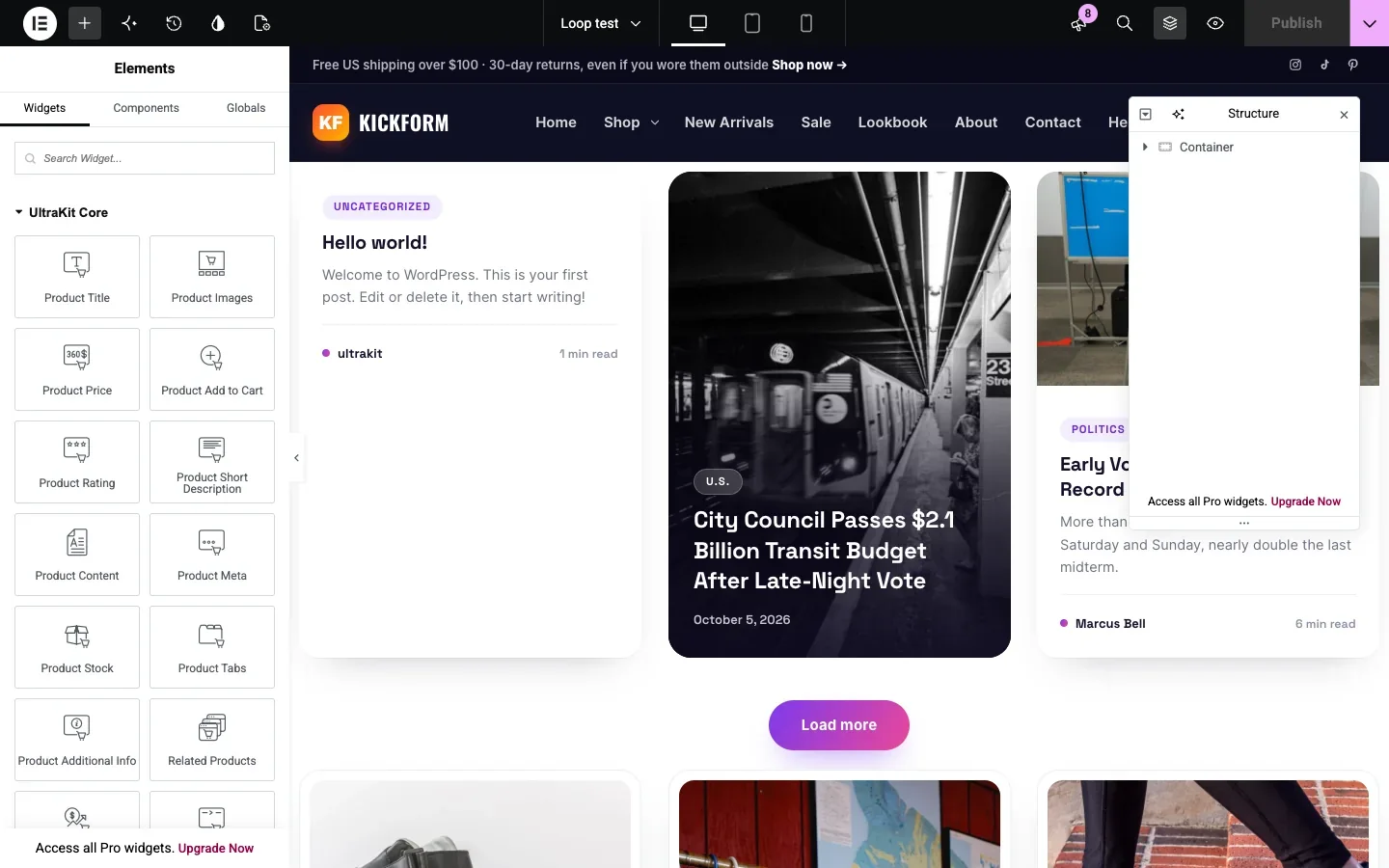
Task: Open the Shop submenu chevron
Action: click(x=655, y=122)
